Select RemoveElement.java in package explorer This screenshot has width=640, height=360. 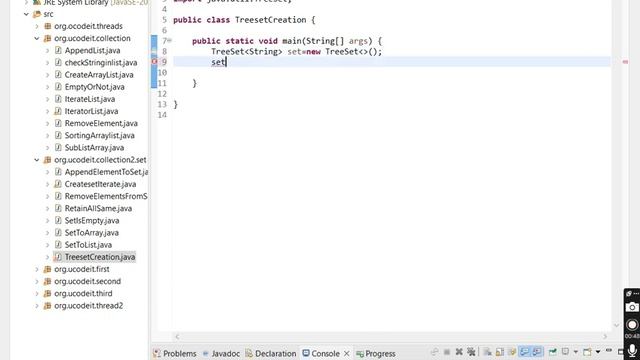click(101, 123)
